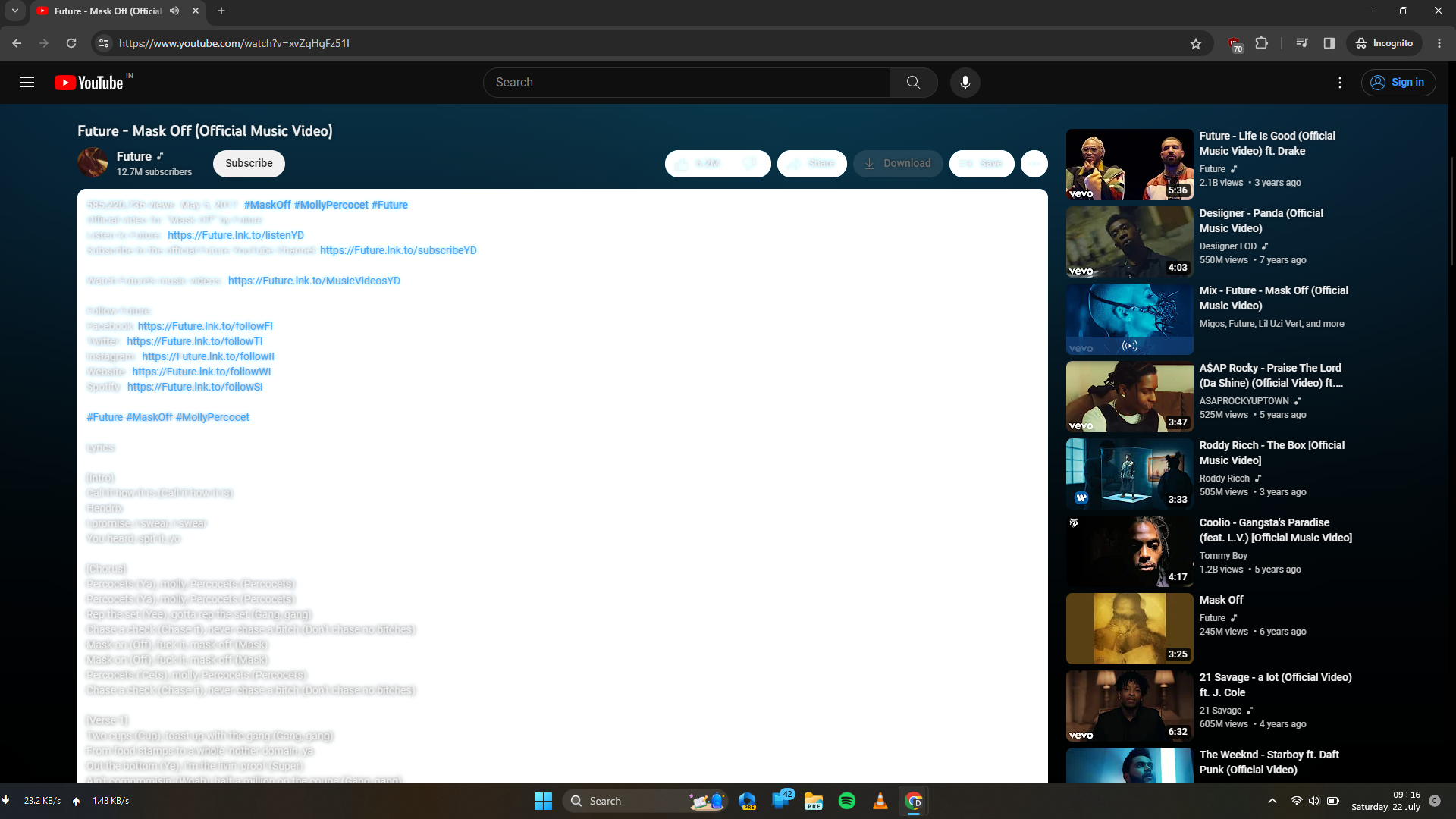Open YouTube settings via the three-dot menu
Image resolution: width=1456 pixels, height=819 pixels.
(x=1339, y=82)
